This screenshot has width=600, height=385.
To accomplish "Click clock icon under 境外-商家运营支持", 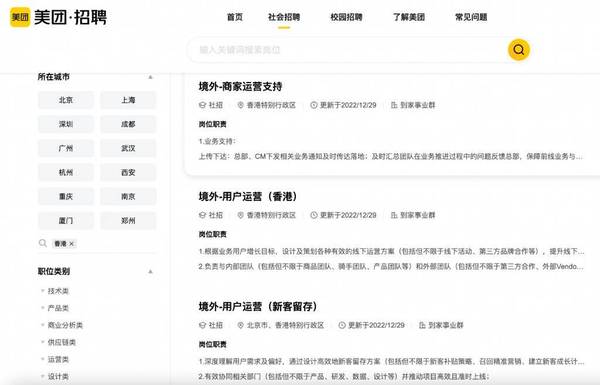I will (314, 105).
